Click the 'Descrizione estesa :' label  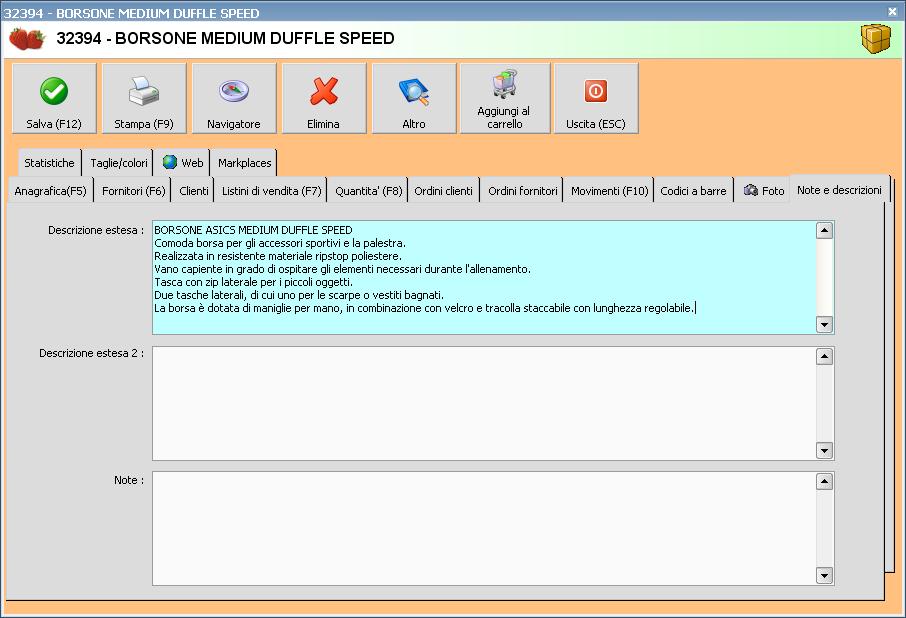click(x=96, y=230)
